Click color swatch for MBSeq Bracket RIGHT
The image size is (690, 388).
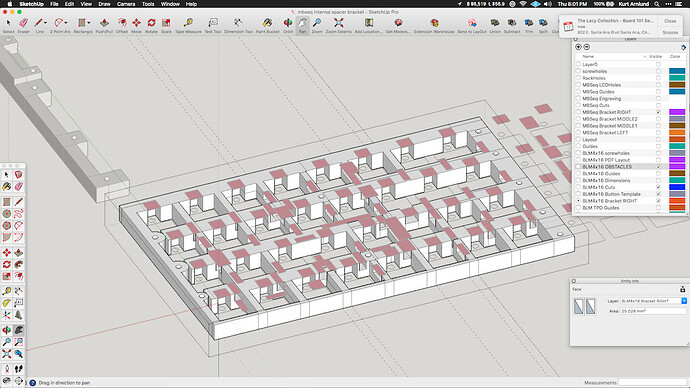(677, 112)
